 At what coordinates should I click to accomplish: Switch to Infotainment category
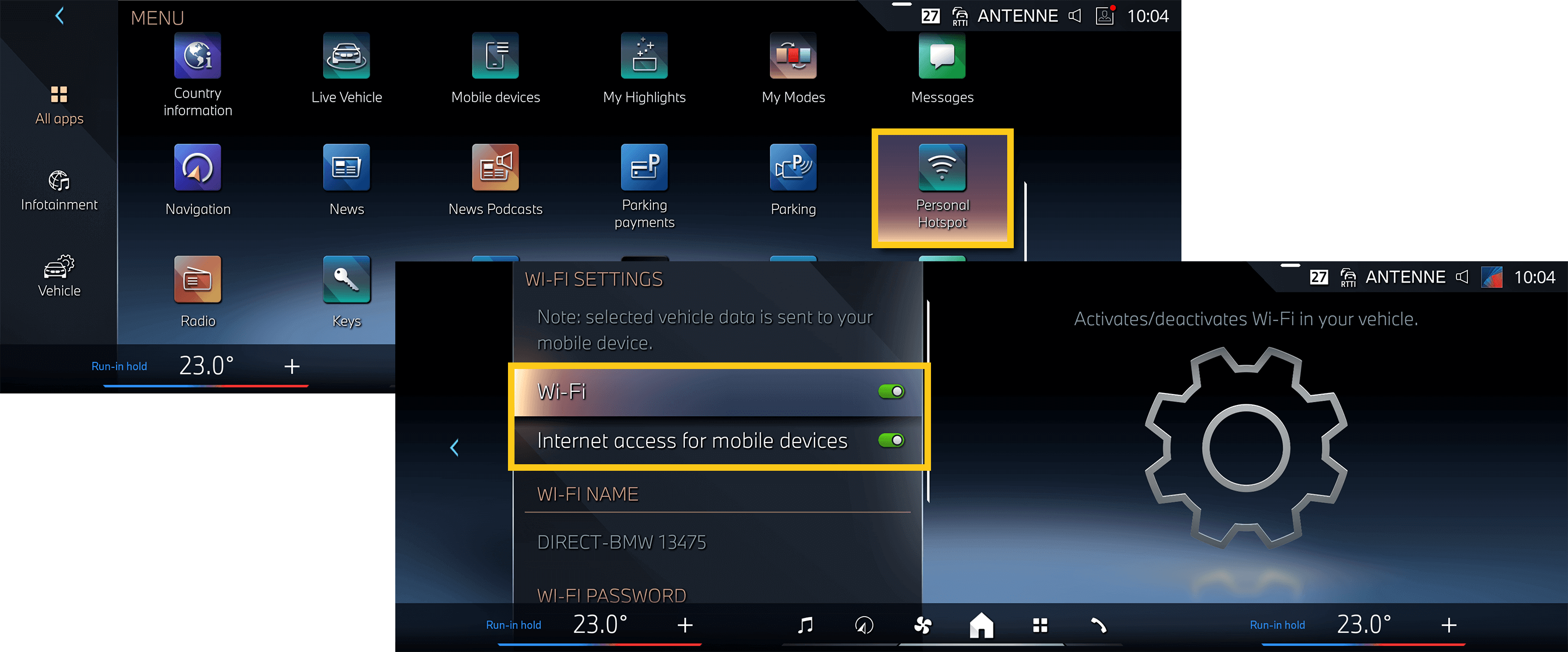coord(59,191)
